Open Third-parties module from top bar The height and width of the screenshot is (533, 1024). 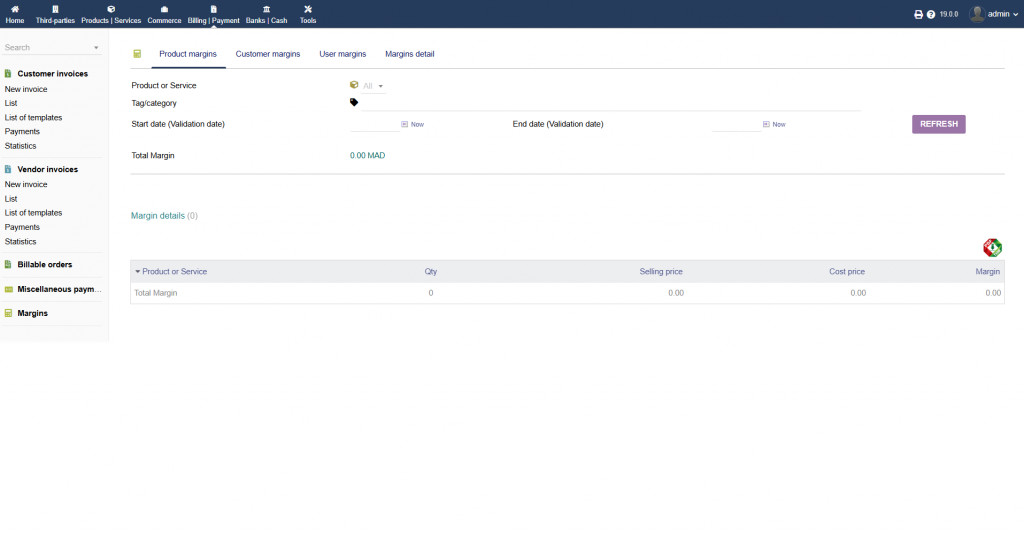55,9
